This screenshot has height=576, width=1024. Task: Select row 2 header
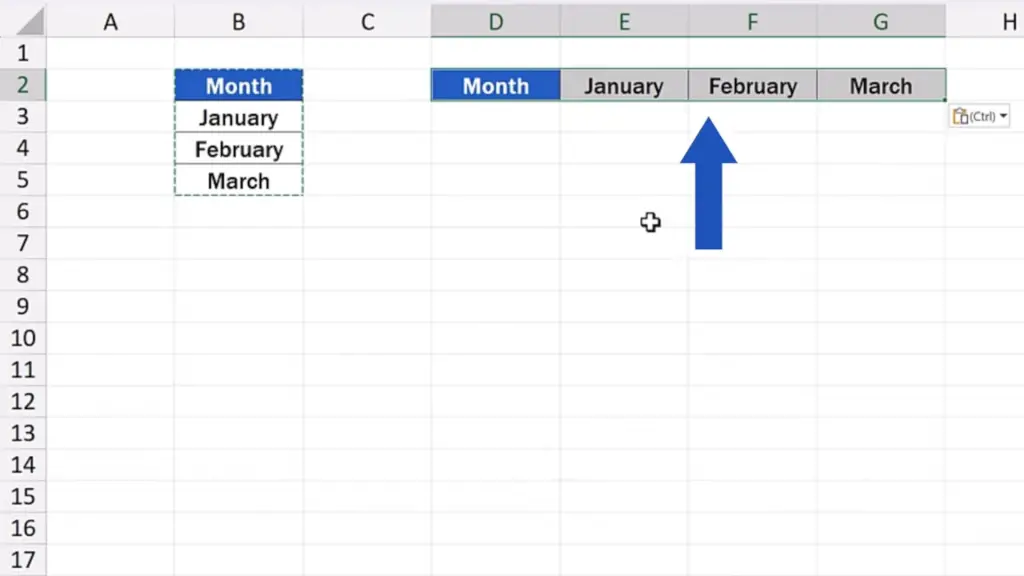(23, 85)
